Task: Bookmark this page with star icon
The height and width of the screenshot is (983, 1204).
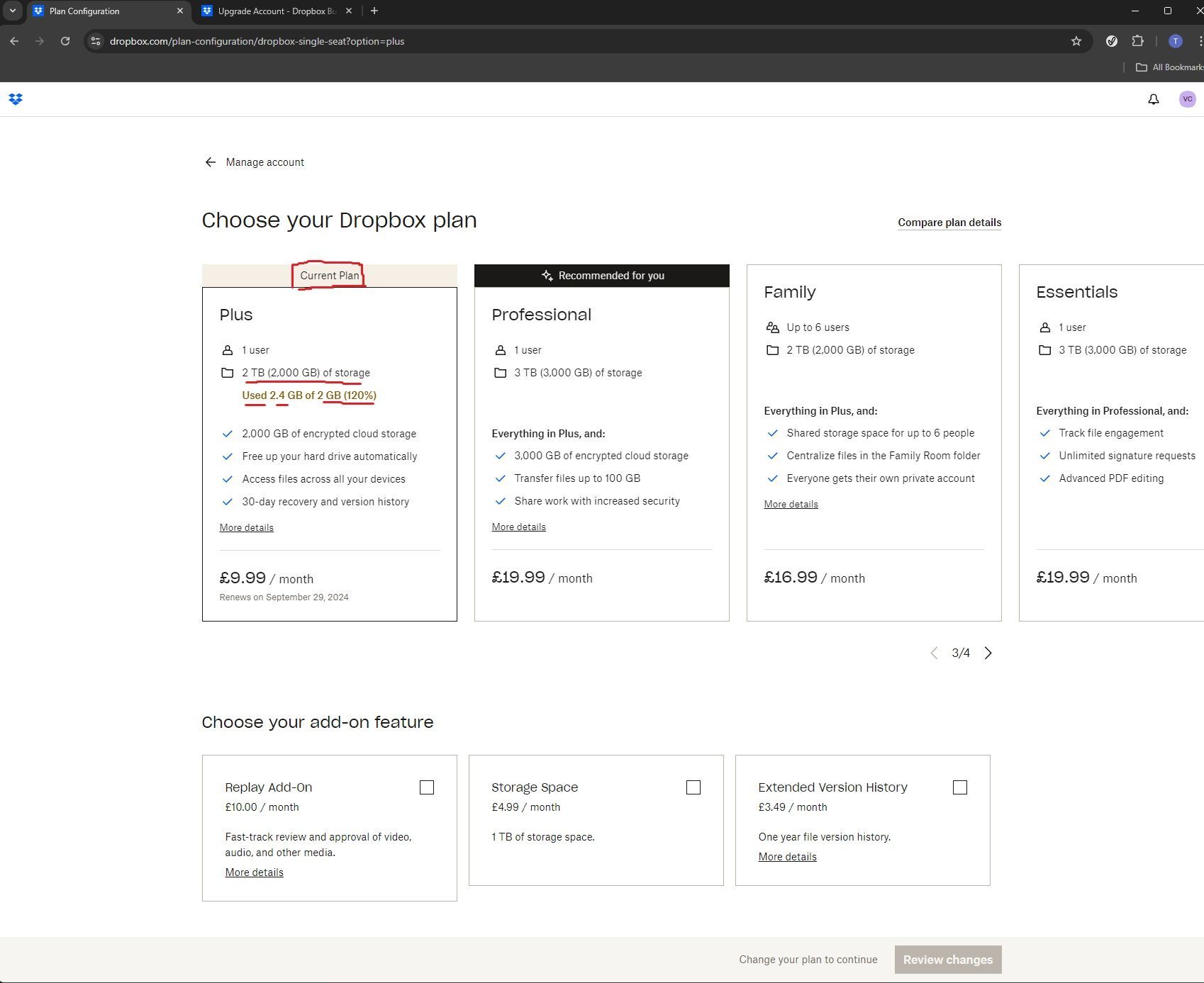Action: [1076, 41]
